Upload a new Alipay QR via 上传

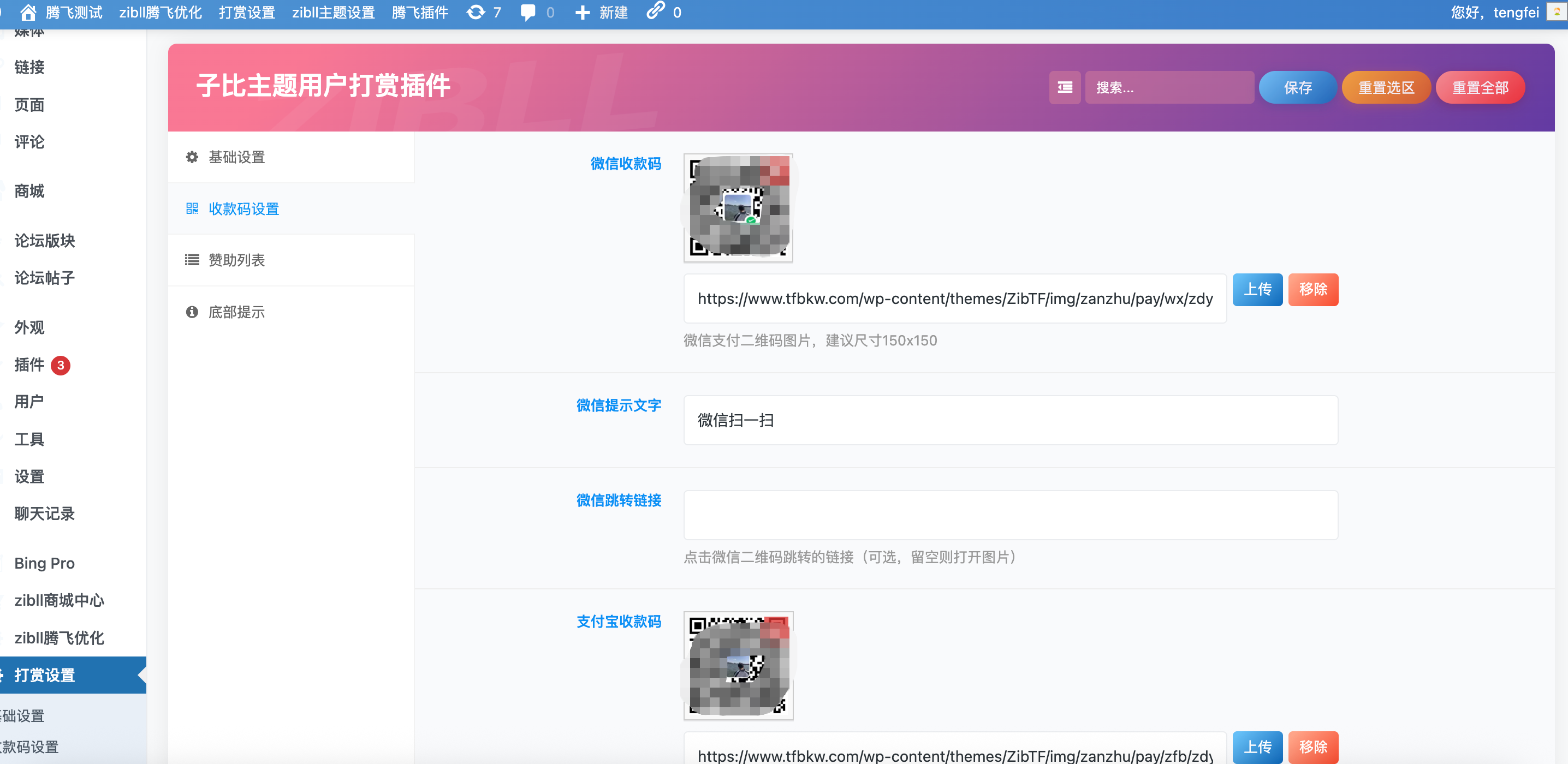tap(1257, 747)
